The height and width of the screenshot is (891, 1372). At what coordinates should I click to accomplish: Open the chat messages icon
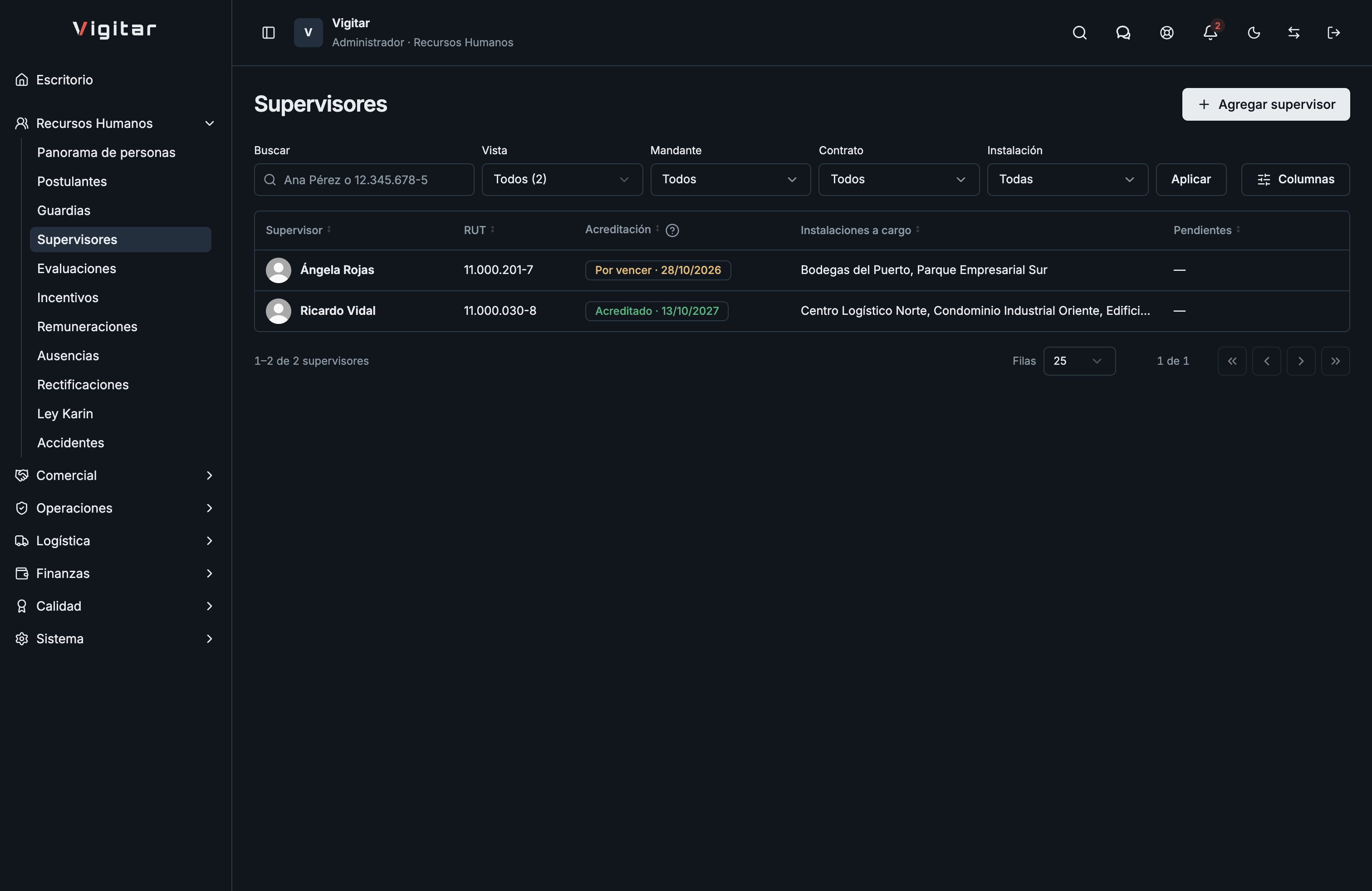pyautogui.click(x=1123, y=33)
